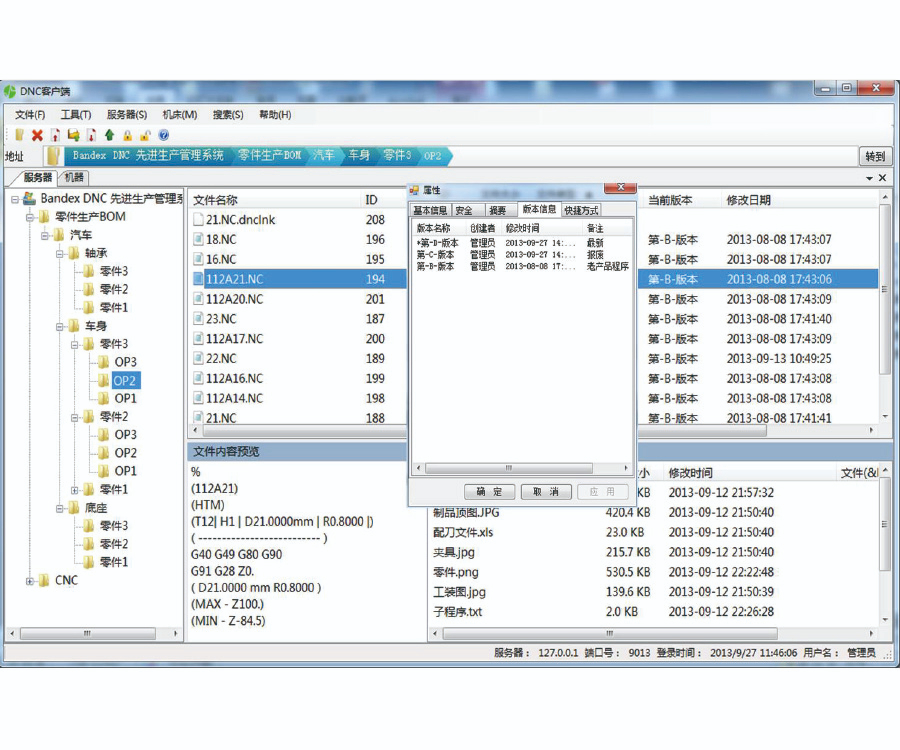Click document with red up-arrow icon
Viewport: 900px width, 750px height.
(x=55, y=135)
